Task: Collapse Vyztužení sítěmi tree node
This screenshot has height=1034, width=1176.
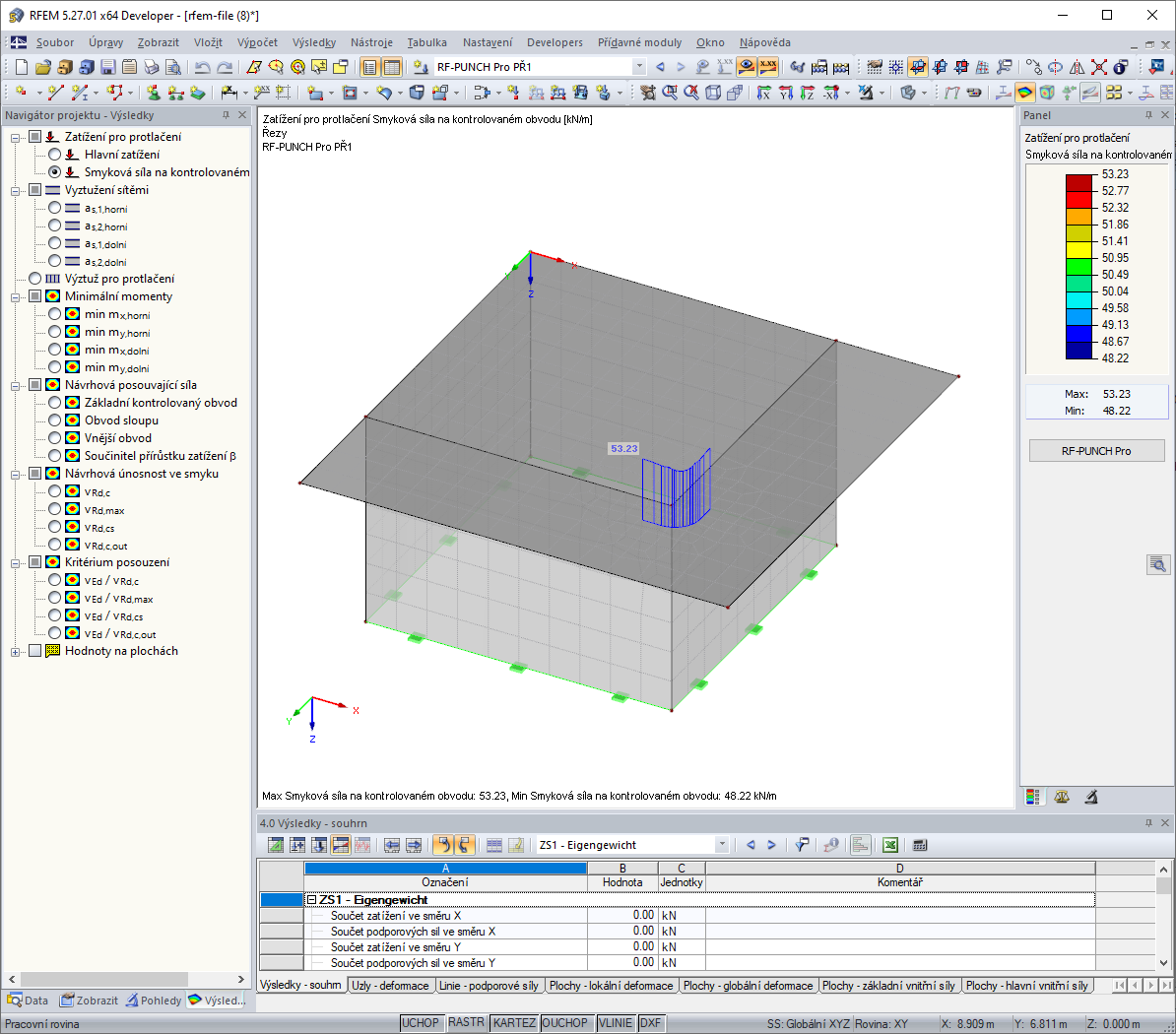Action: pos(15,190)
